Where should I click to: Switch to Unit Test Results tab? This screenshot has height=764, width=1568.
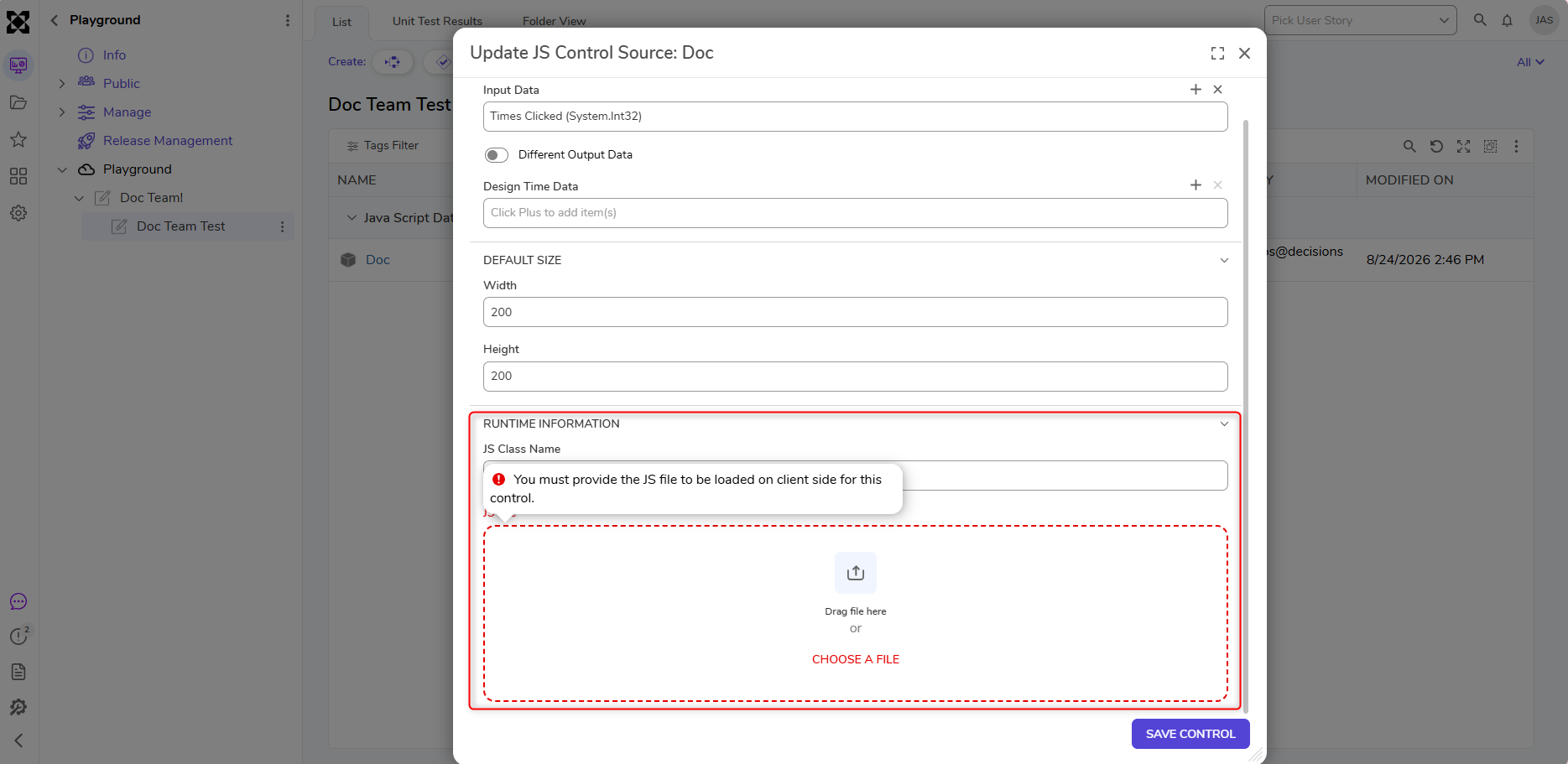pos(437,21)
